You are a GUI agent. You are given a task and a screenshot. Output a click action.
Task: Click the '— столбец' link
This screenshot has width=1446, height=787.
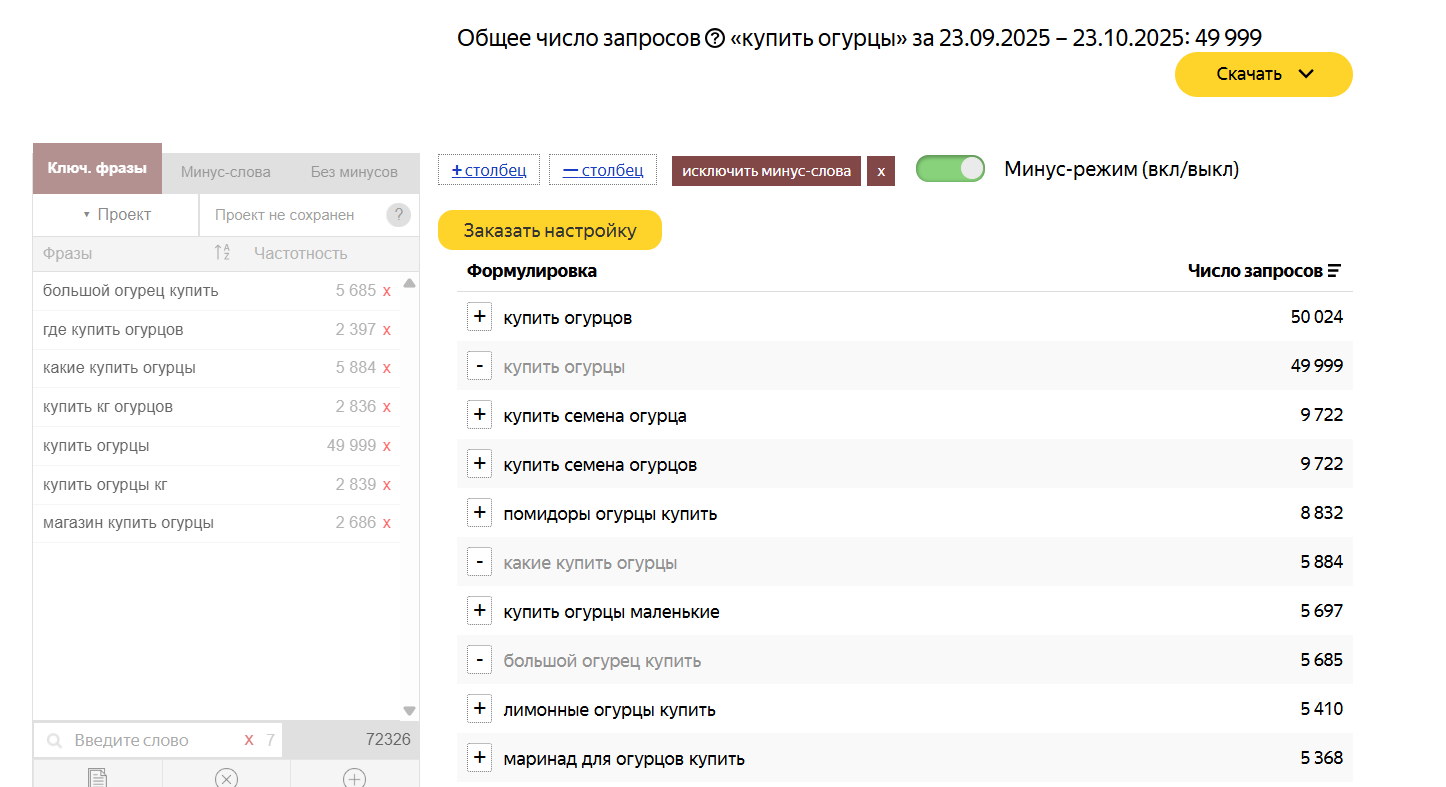click(603, 170)
